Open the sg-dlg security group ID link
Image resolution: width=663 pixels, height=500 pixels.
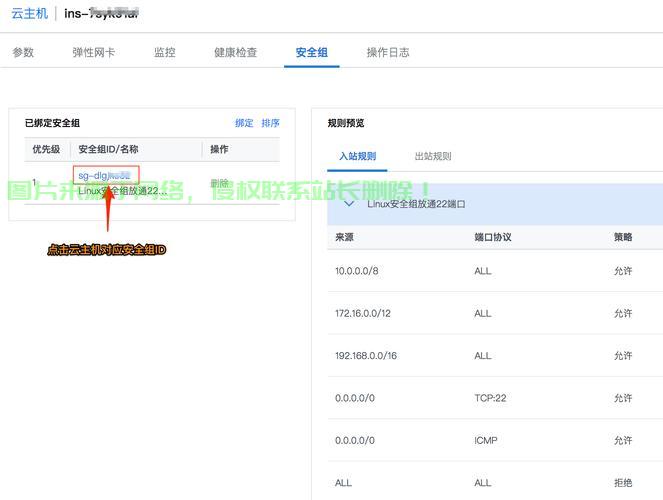(x=104, y=175)
